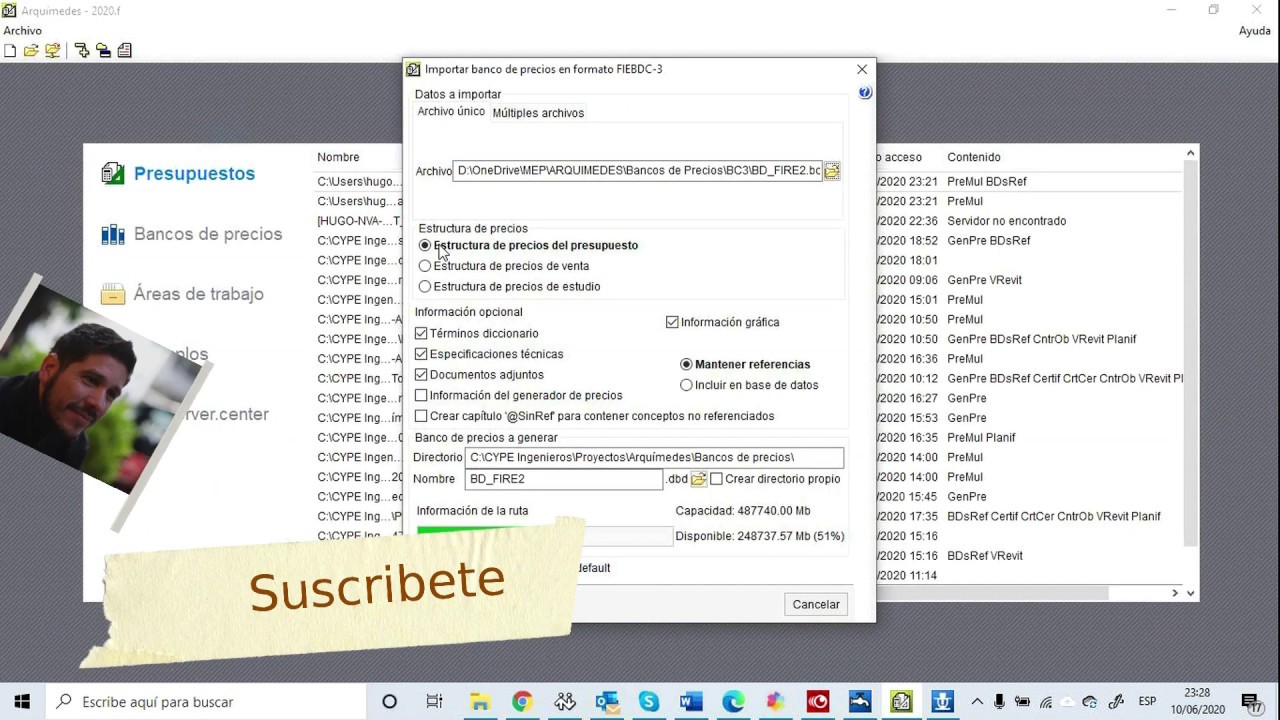Click the open folder toolbar icon
Viewport: 1280px width, 720px height.
(x=31, y=50)
